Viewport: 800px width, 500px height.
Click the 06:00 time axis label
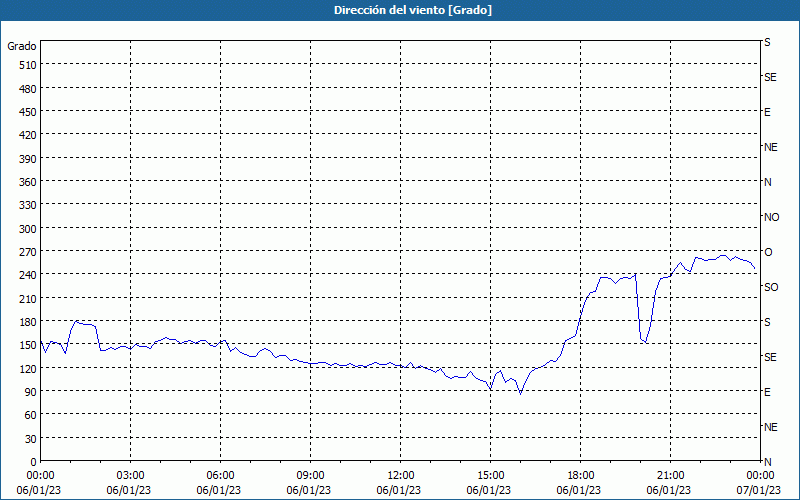(220, 476)
